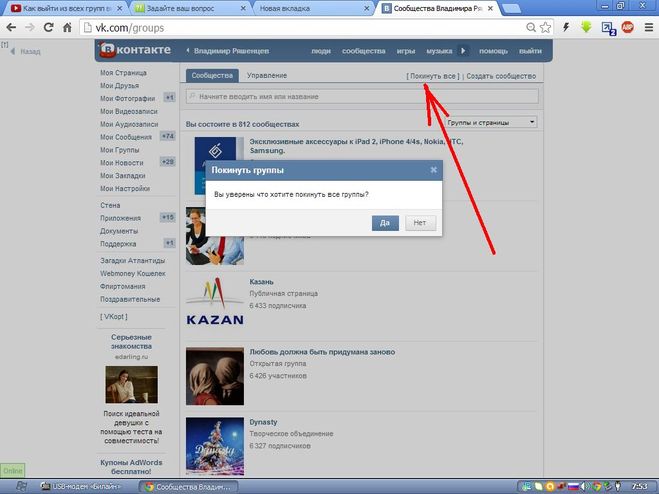Select the Сообщества tab

click(212, 76)
